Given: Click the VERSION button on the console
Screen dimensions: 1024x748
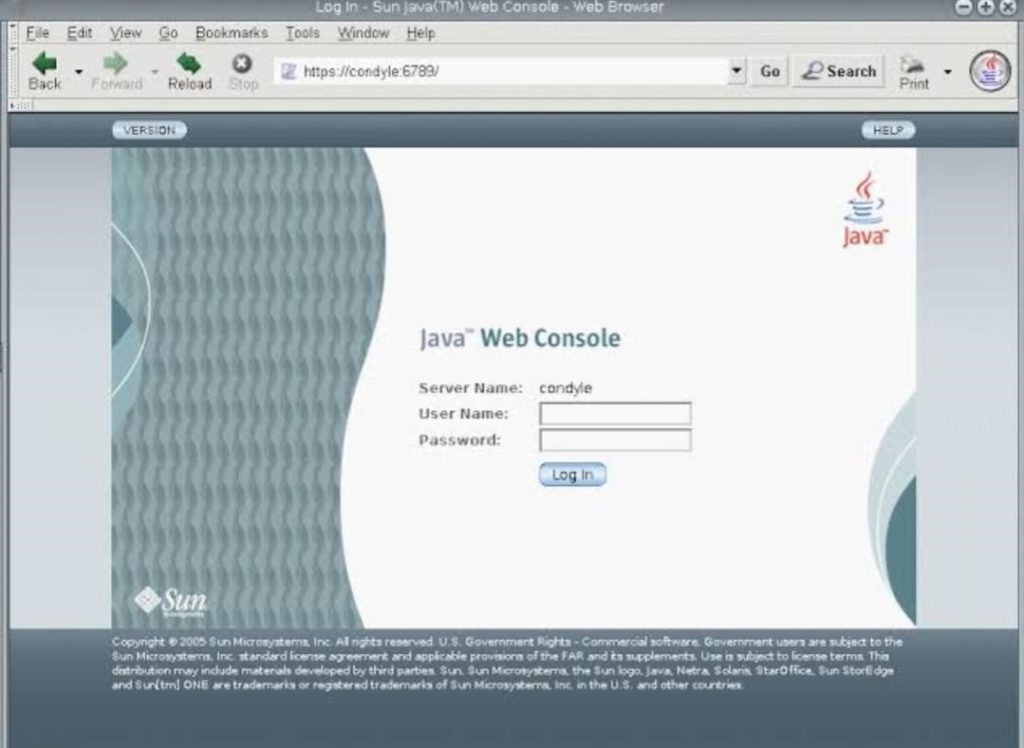Looking at the screenshot, I should tap(149, 130).
